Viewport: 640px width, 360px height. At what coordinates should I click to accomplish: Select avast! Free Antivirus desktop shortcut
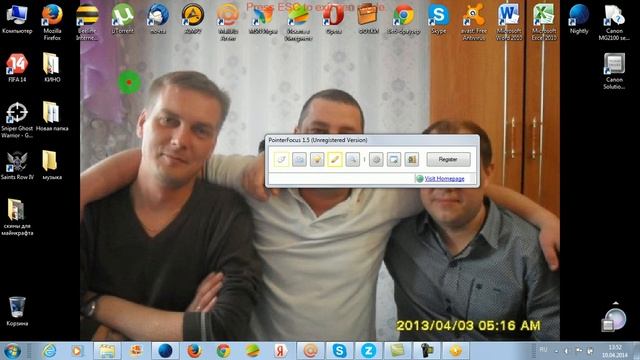click(x=474, y=22)
